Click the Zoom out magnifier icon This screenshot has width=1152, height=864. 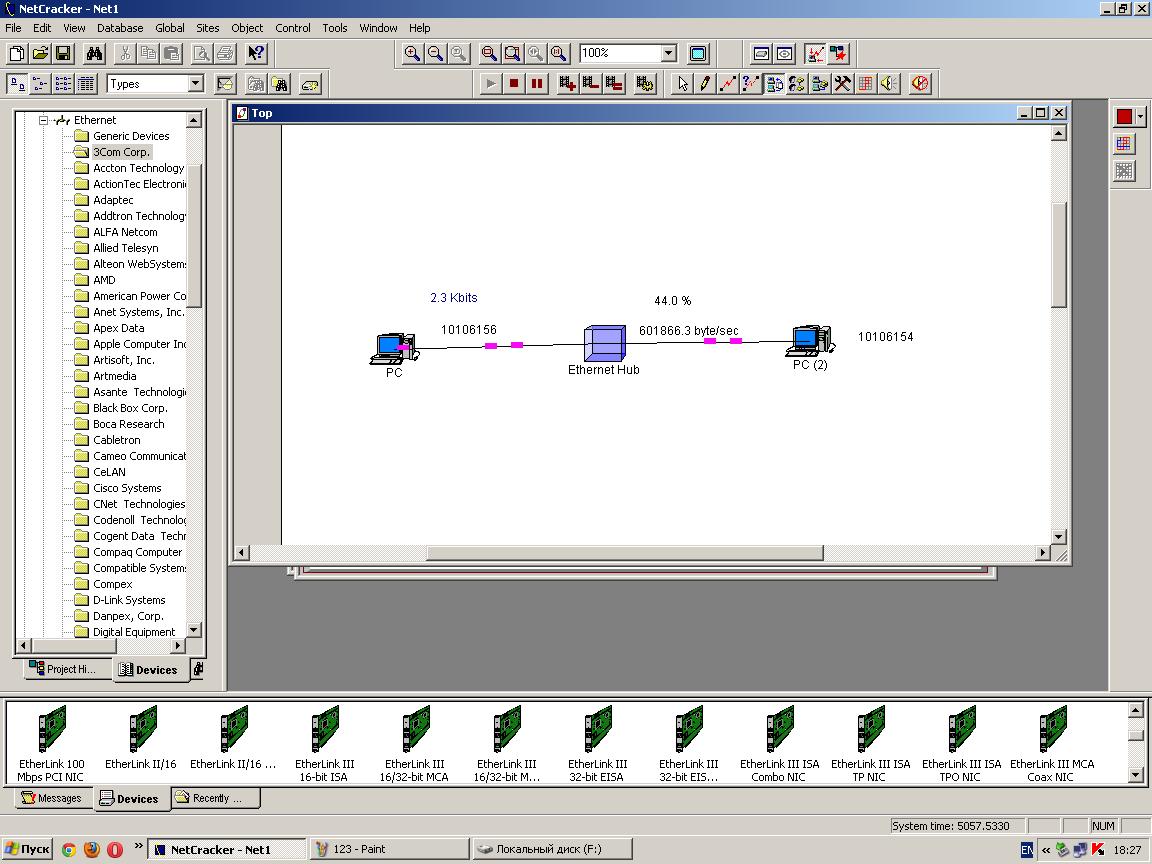coord(436,54)
